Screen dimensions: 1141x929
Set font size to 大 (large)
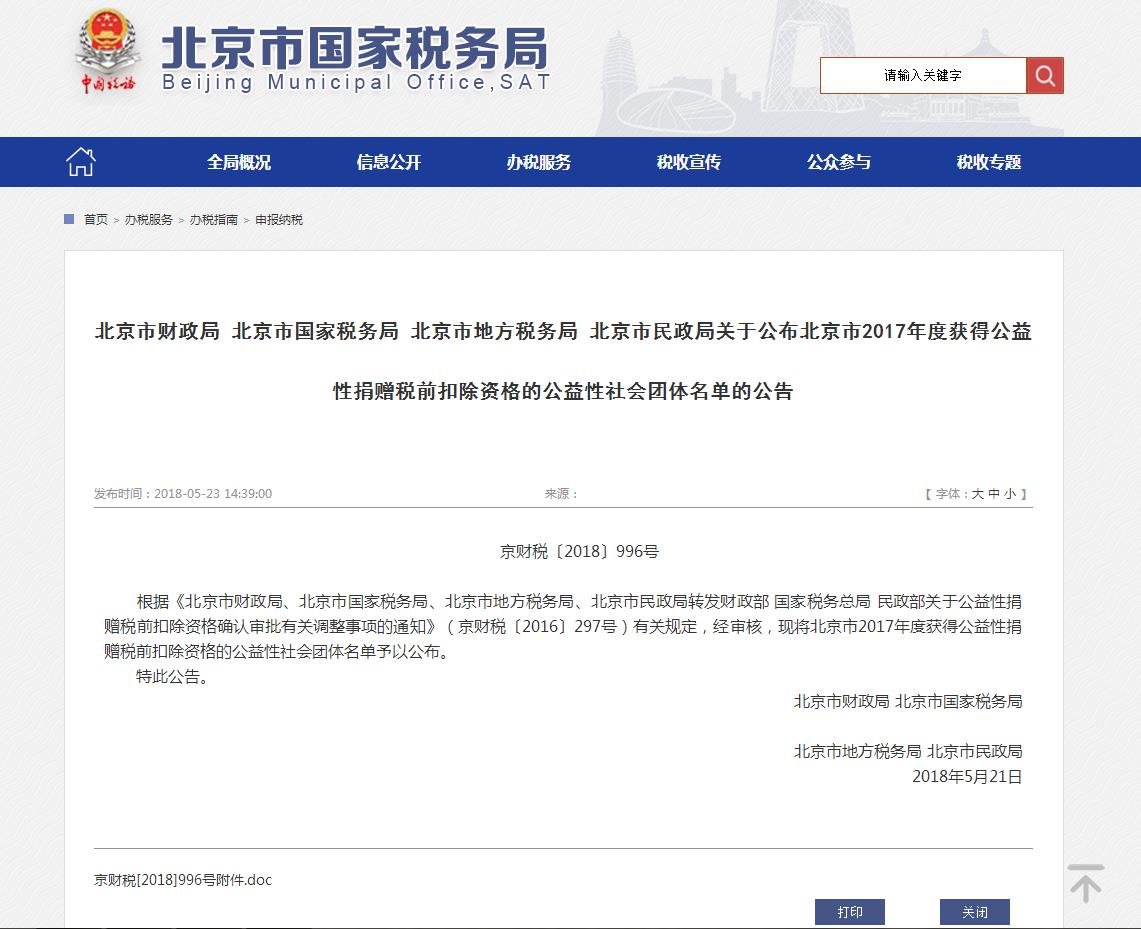[977, 494]
